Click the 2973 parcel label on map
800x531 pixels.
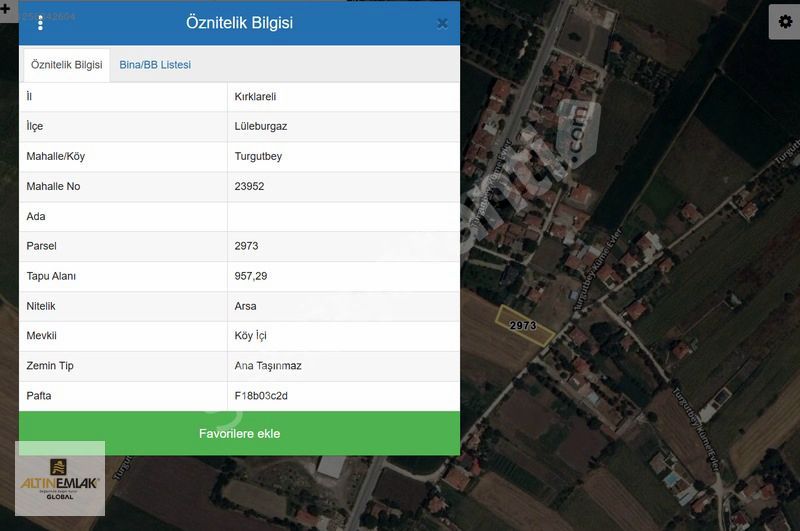(523, 326)
